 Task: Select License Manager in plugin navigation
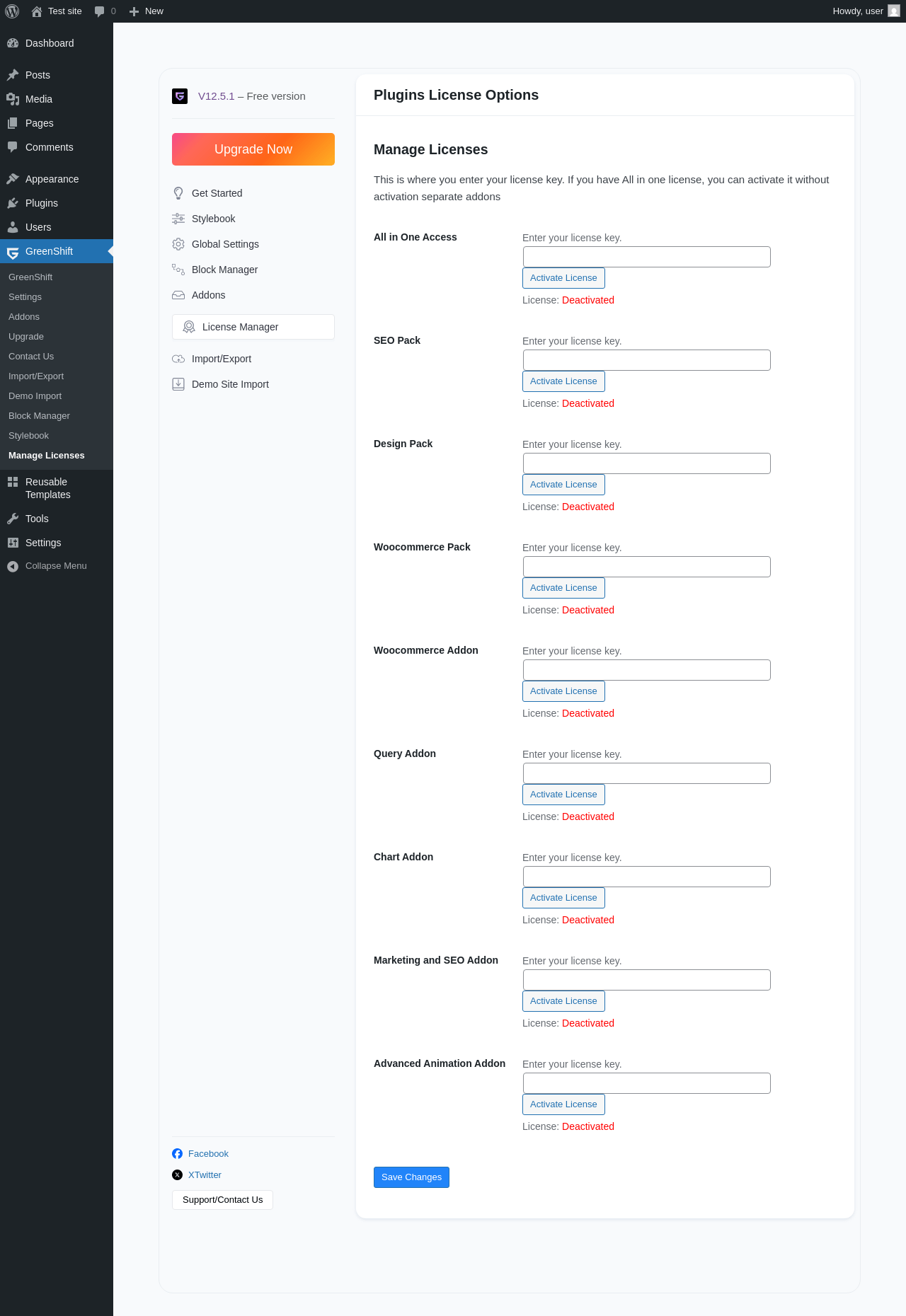click(x=253, y=327)
